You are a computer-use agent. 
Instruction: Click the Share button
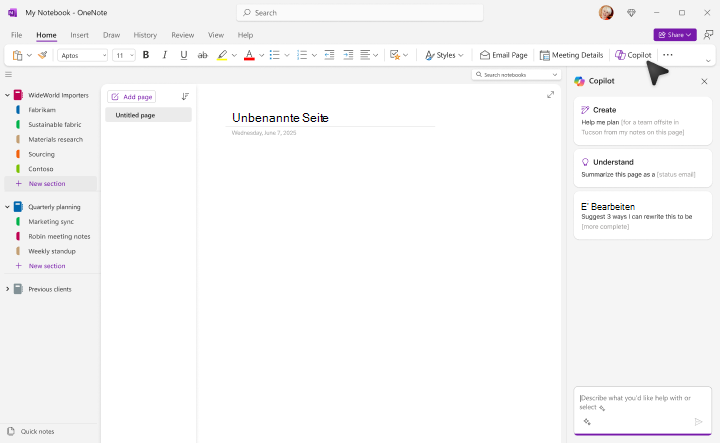(x=675, y=35)
